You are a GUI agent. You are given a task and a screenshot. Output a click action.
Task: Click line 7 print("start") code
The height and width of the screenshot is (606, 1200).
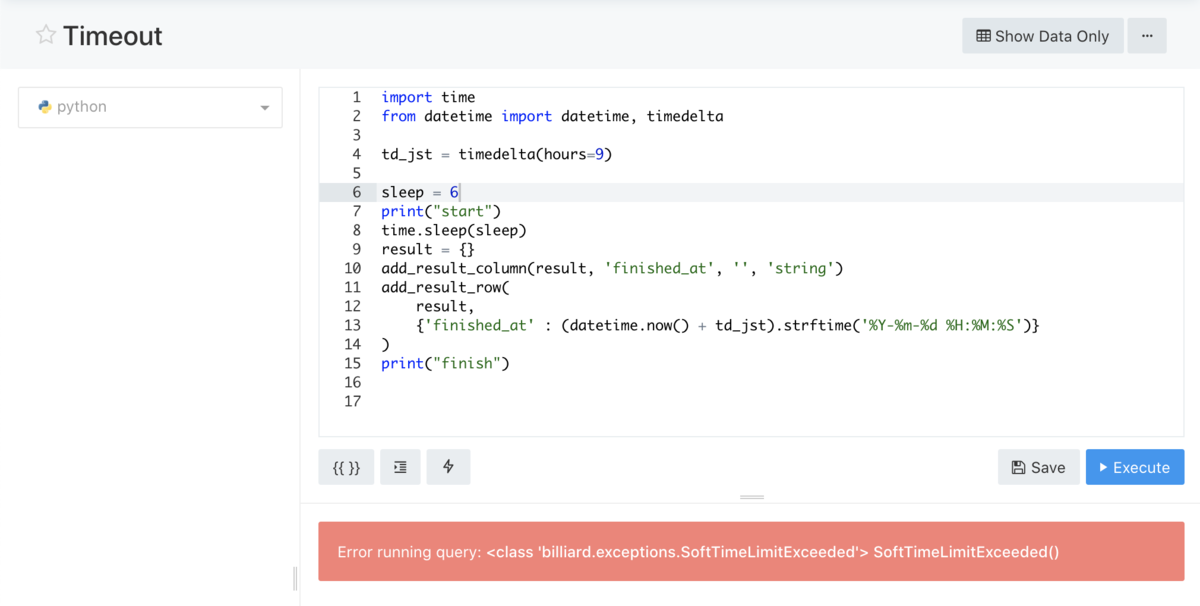point(441,211)
